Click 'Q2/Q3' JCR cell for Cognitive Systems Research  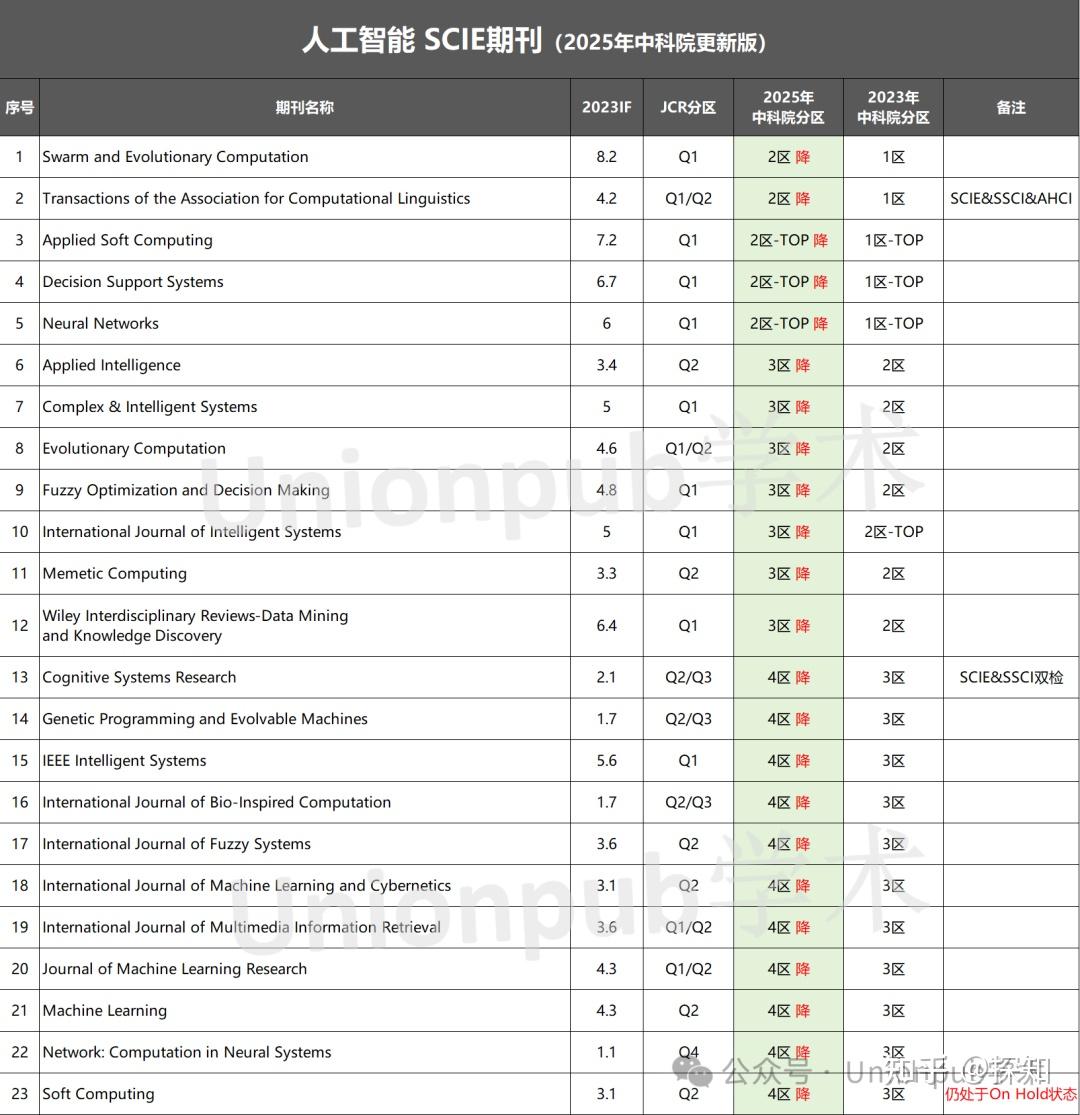tap(688, 678)
